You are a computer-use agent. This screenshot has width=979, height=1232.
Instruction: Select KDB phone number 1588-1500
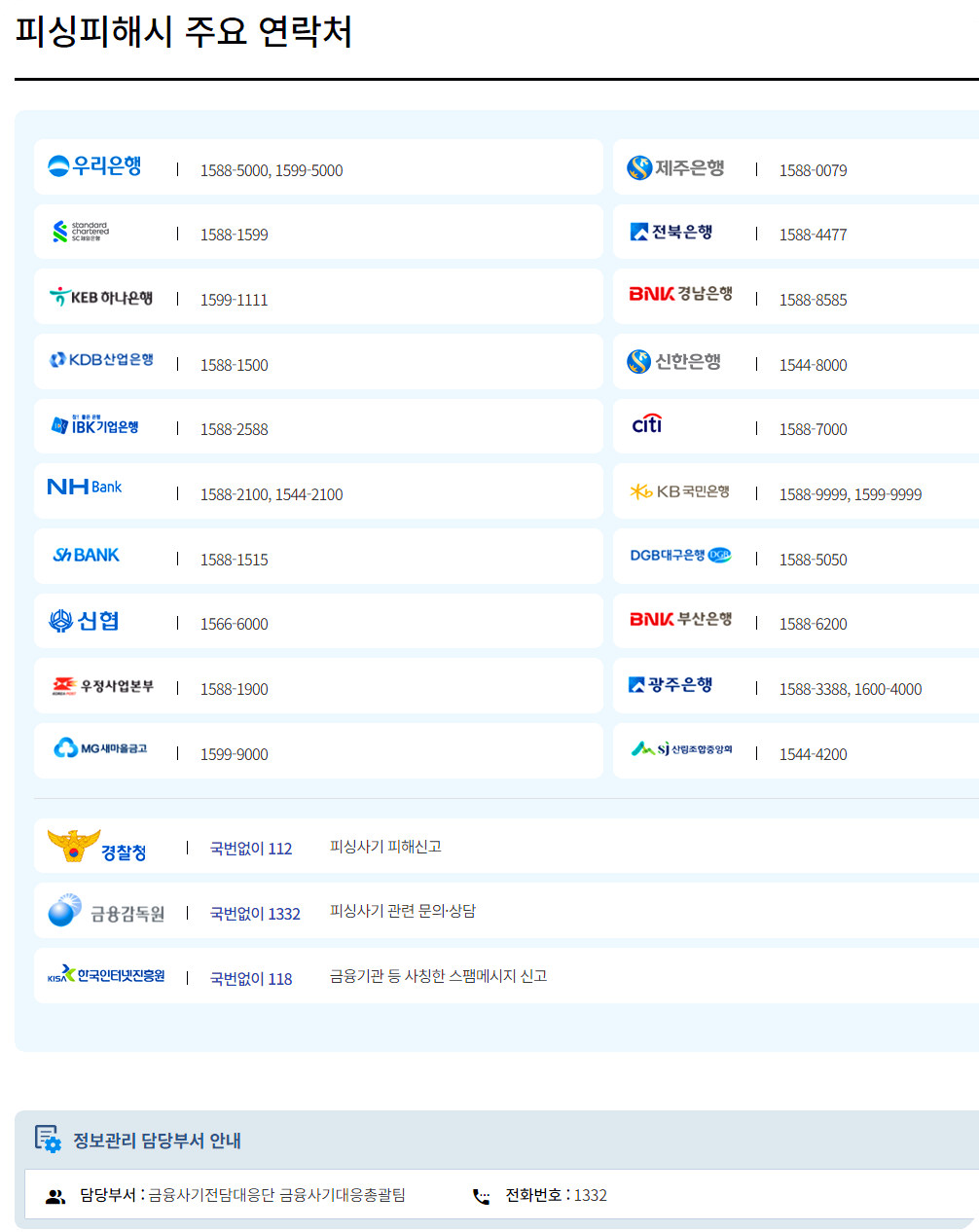pyautogui.click(x=235, y=365)
